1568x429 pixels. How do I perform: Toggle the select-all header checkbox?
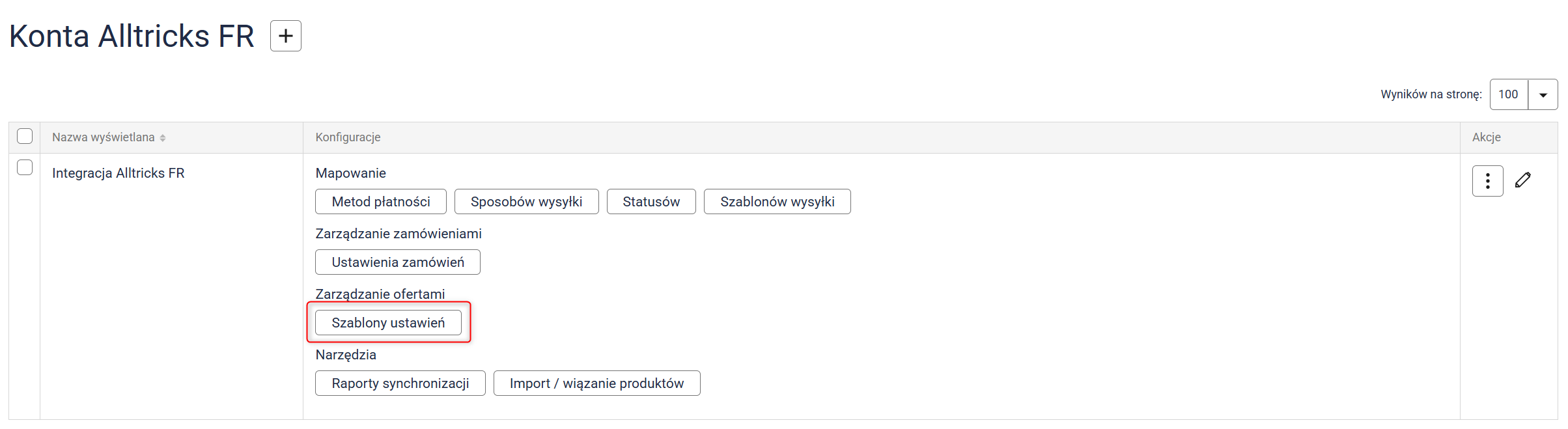(x=25, y=136)
